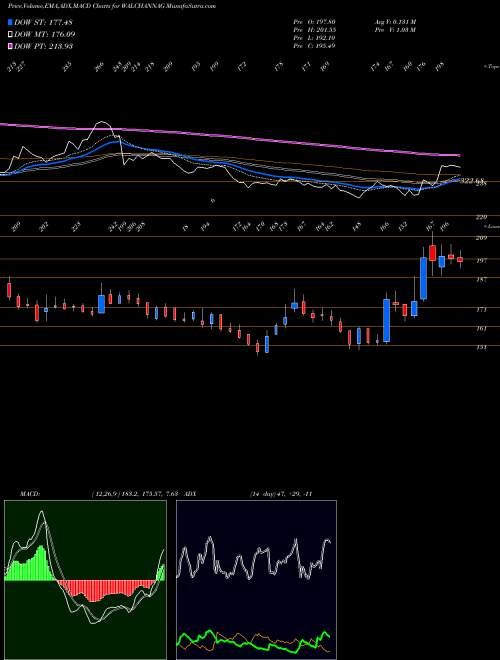Viewport: 500px width, 660px height.
Task: Select the 'DOW PT: 213.93' legend text
Action: [x=43, y=46]
